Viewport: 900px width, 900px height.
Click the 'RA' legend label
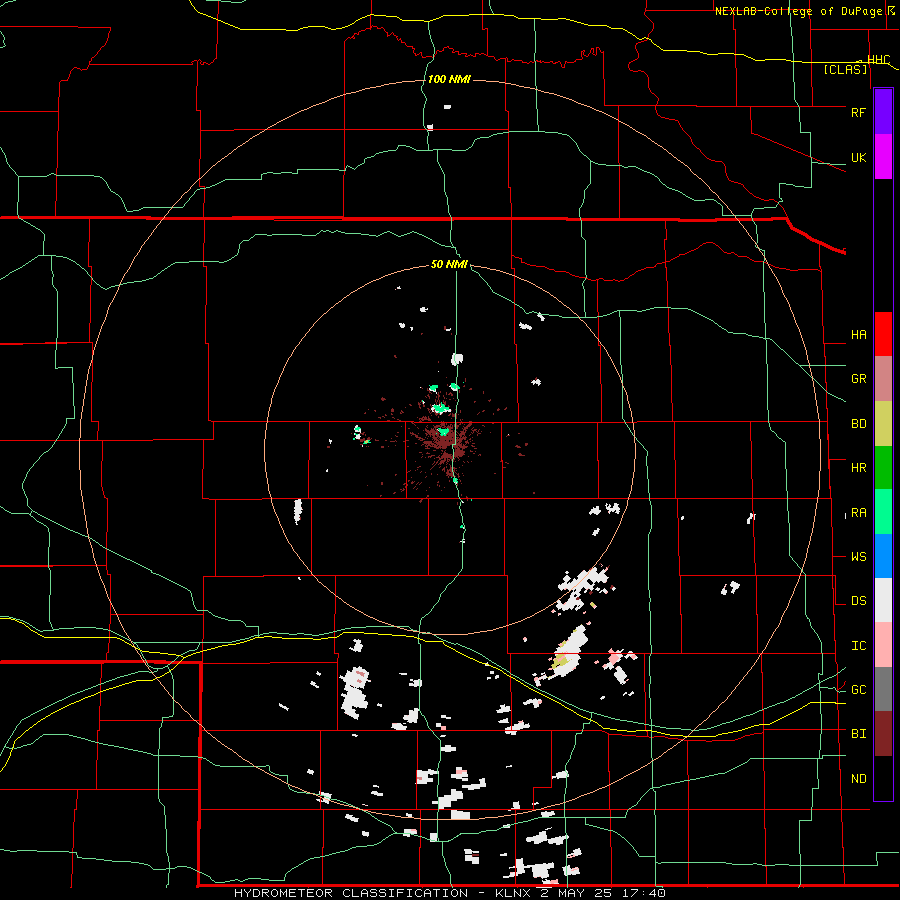point(858,513)
